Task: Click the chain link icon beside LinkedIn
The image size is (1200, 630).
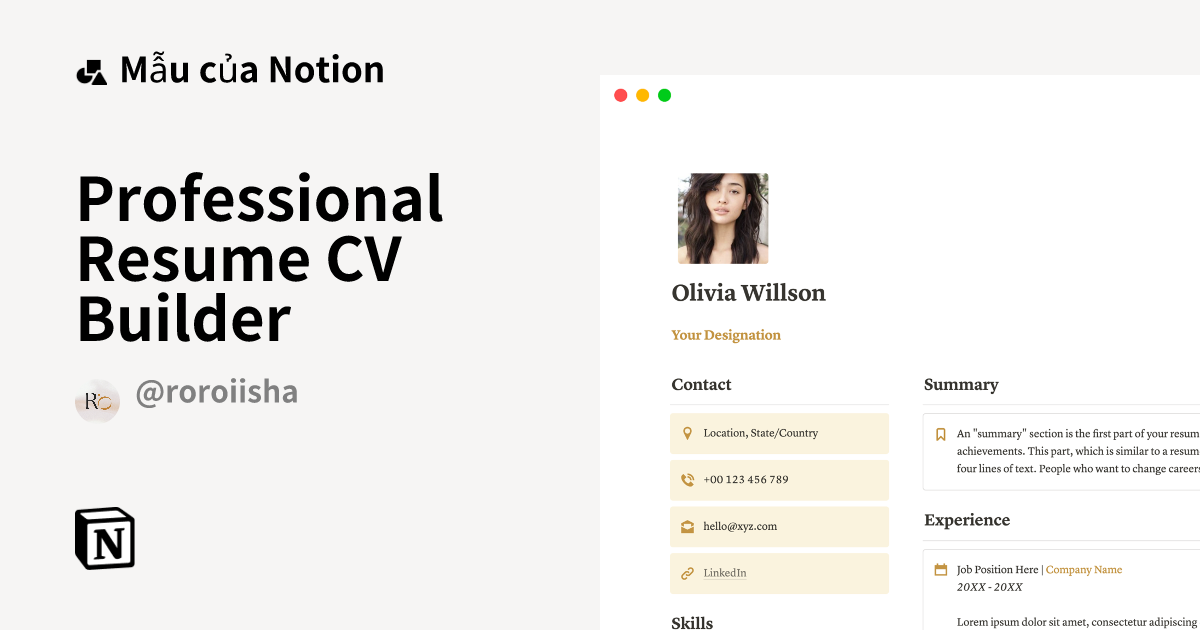Action: coord(687,572)
